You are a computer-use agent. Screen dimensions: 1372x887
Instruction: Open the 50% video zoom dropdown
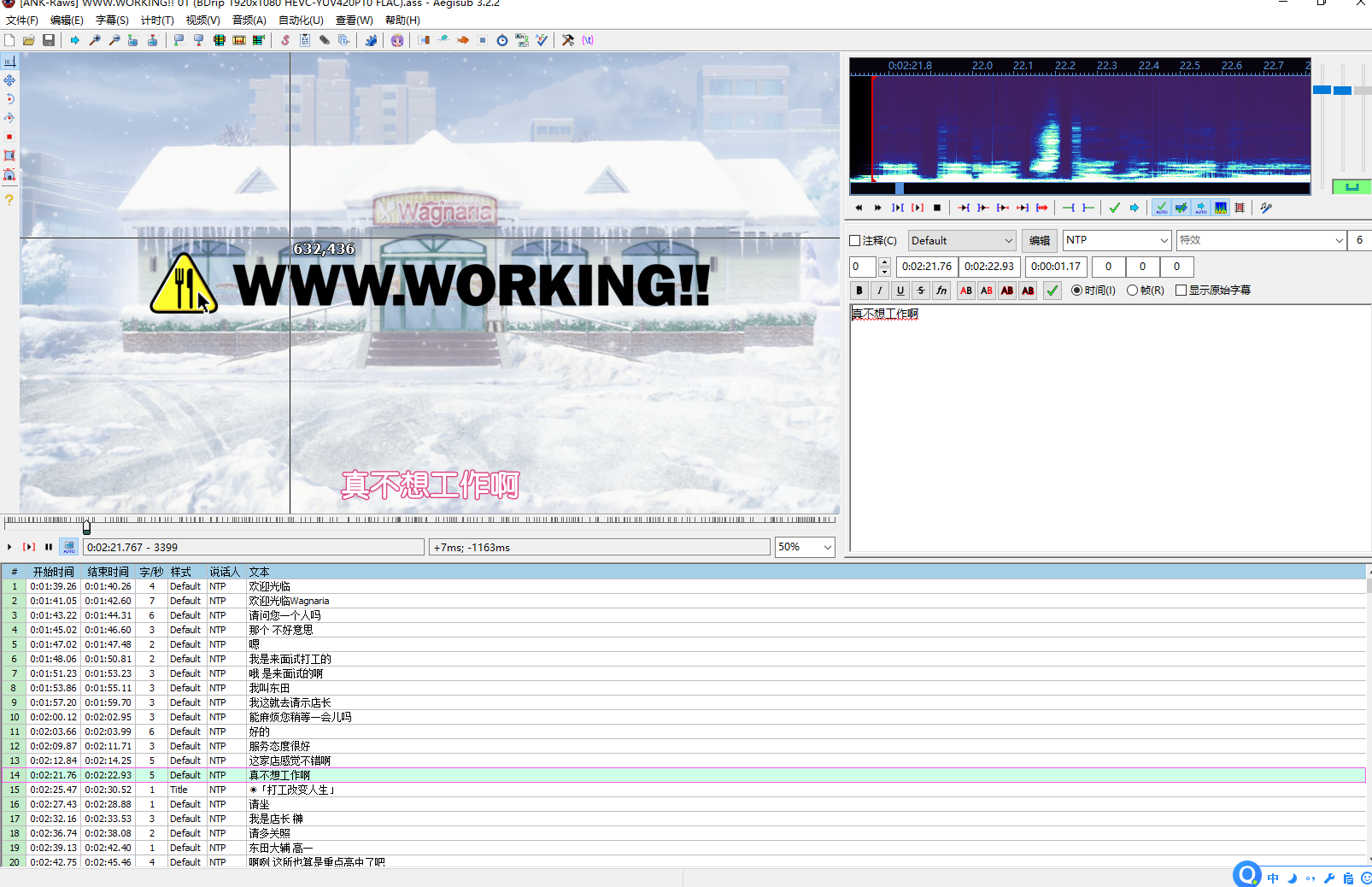(805, 547)
